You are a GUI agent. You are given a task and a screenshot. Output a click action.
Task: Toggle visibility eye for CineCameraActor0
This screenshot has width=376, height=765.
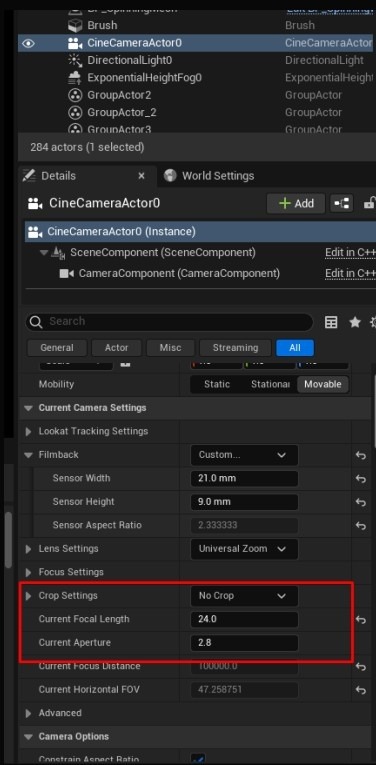point(28,43)
